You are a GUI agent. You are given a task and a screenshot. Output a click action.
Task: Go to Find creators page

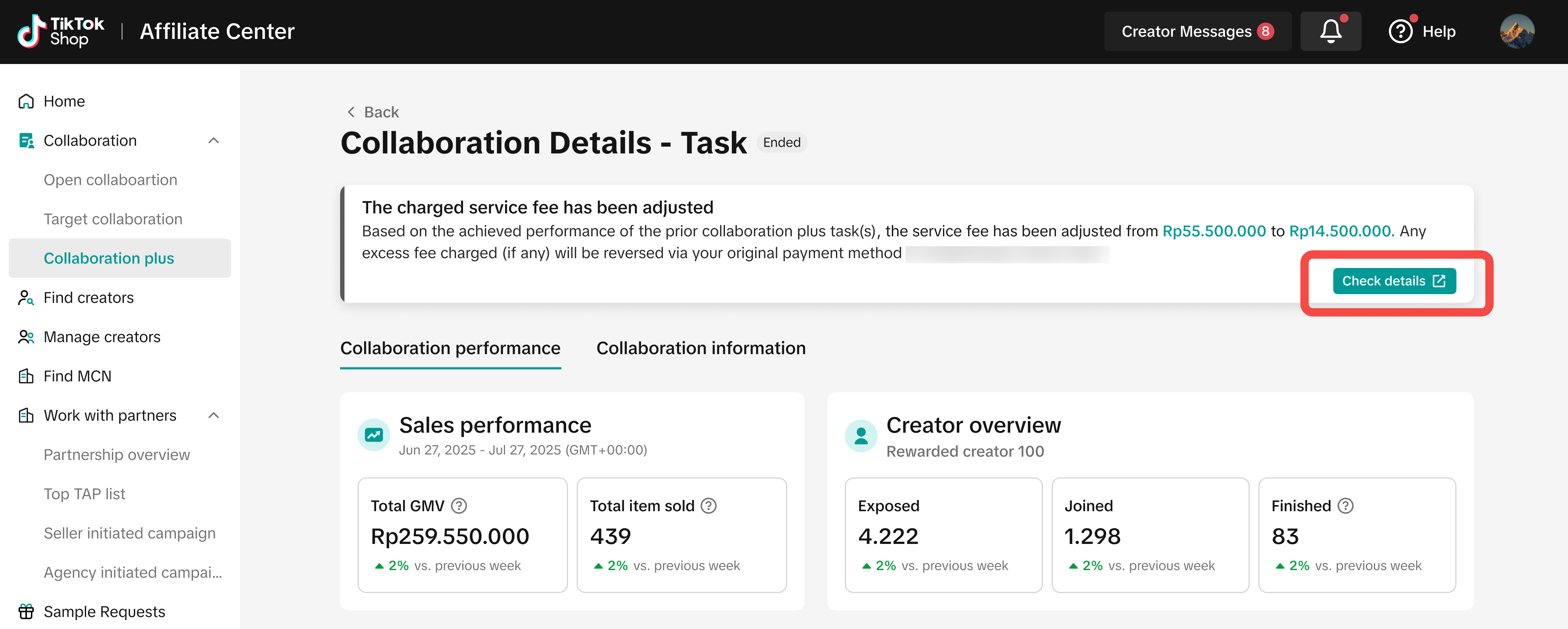[89, 298]
